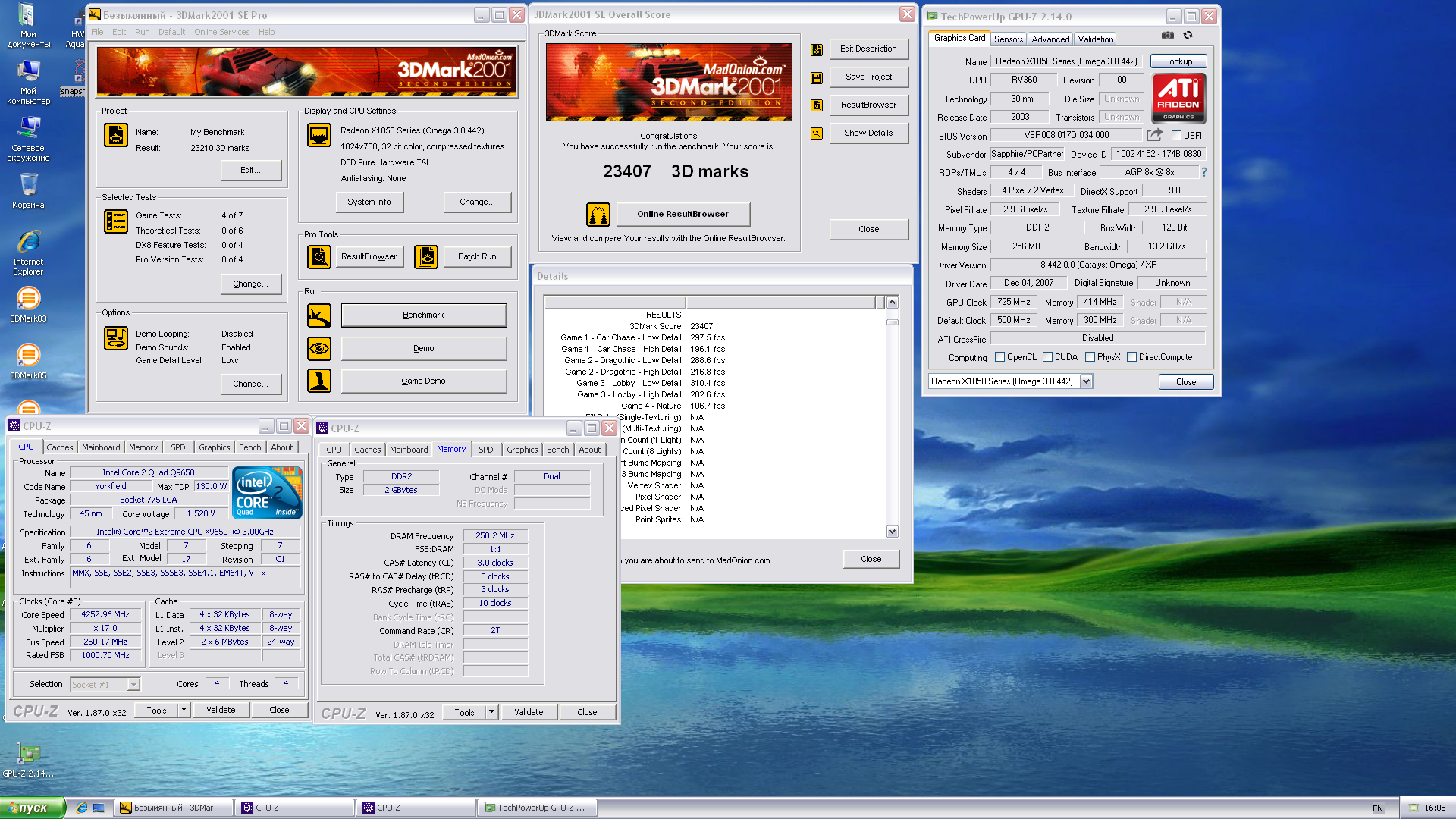Image resolution: width=1456 pixels, height=819 pixels.
Task: Click Change... under Selected Tests
Action: point(251,284)
